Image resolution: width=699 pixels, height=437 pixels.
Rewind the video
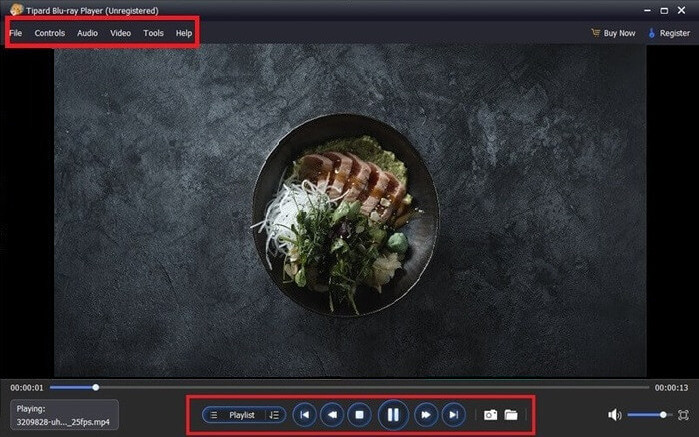tap(332, 415)
